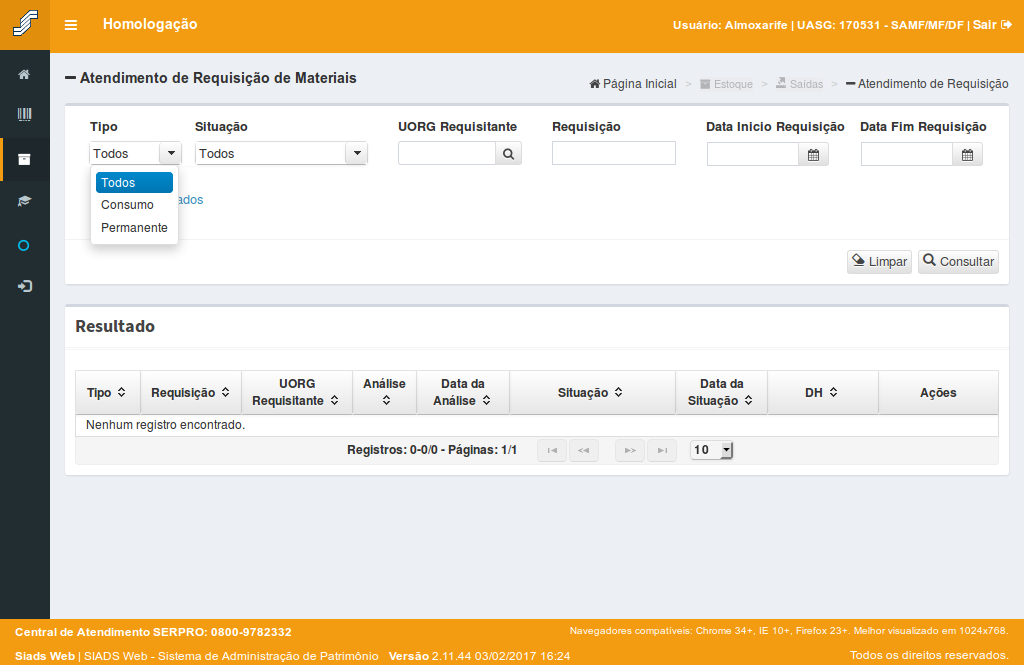Collapse the Atendimento de Requisição de Materiais panel
The image size is (1024, 667).
point(71,78)
